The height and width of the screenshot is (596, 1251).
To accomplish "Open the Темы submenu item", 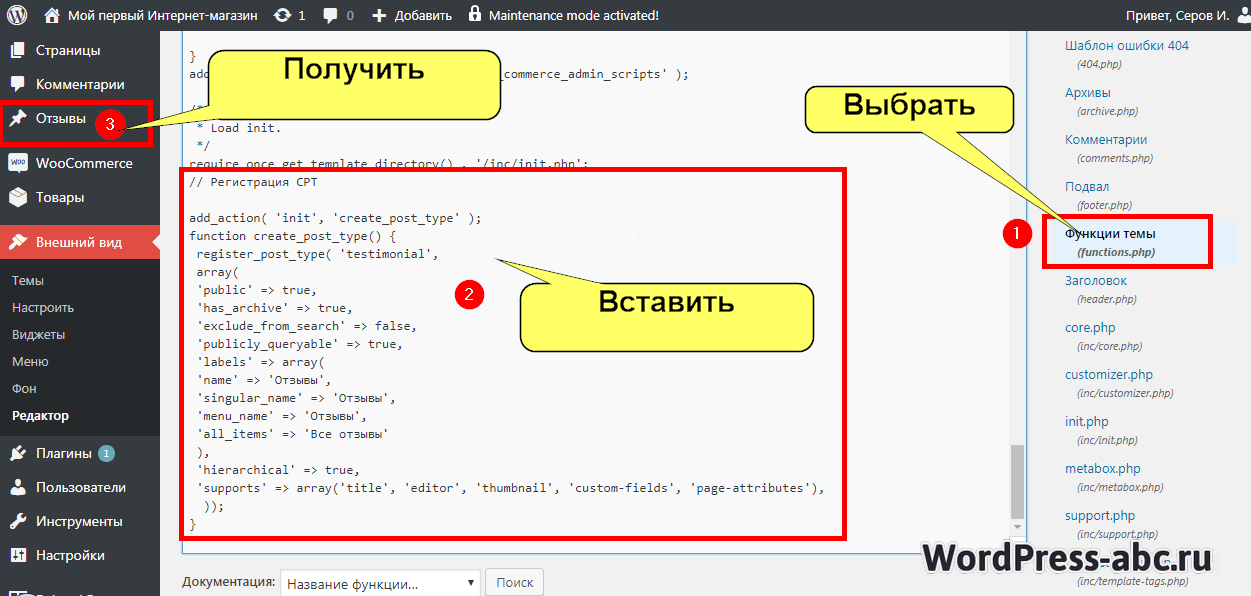I will [x=28, y=281].
